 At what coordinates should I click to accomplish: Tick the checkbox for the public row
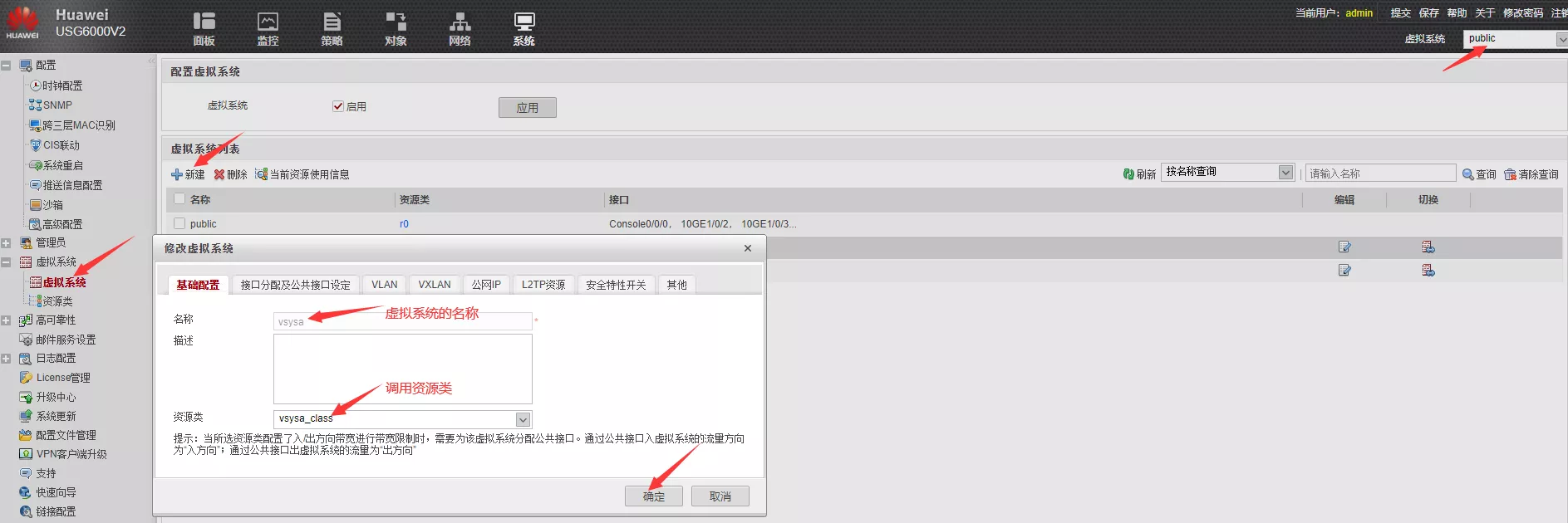pyautogui.click(x=179, y=223)
